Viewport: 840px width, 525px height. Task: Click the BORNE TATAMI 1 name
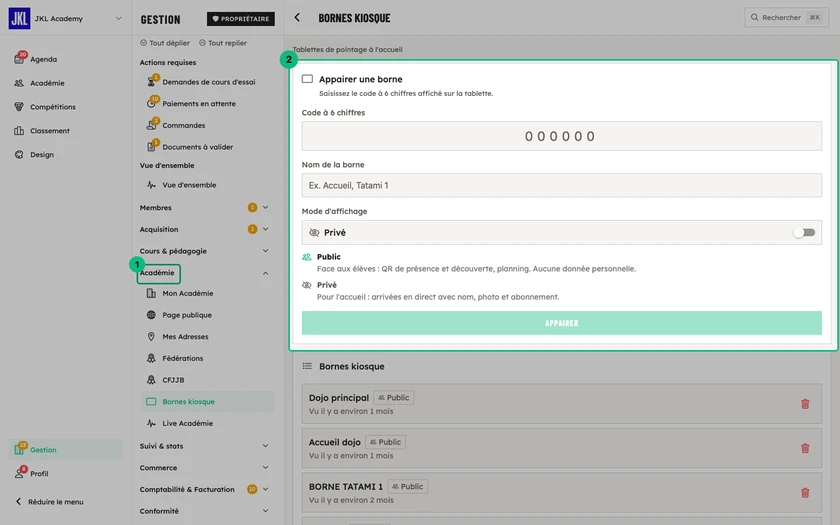346,486
